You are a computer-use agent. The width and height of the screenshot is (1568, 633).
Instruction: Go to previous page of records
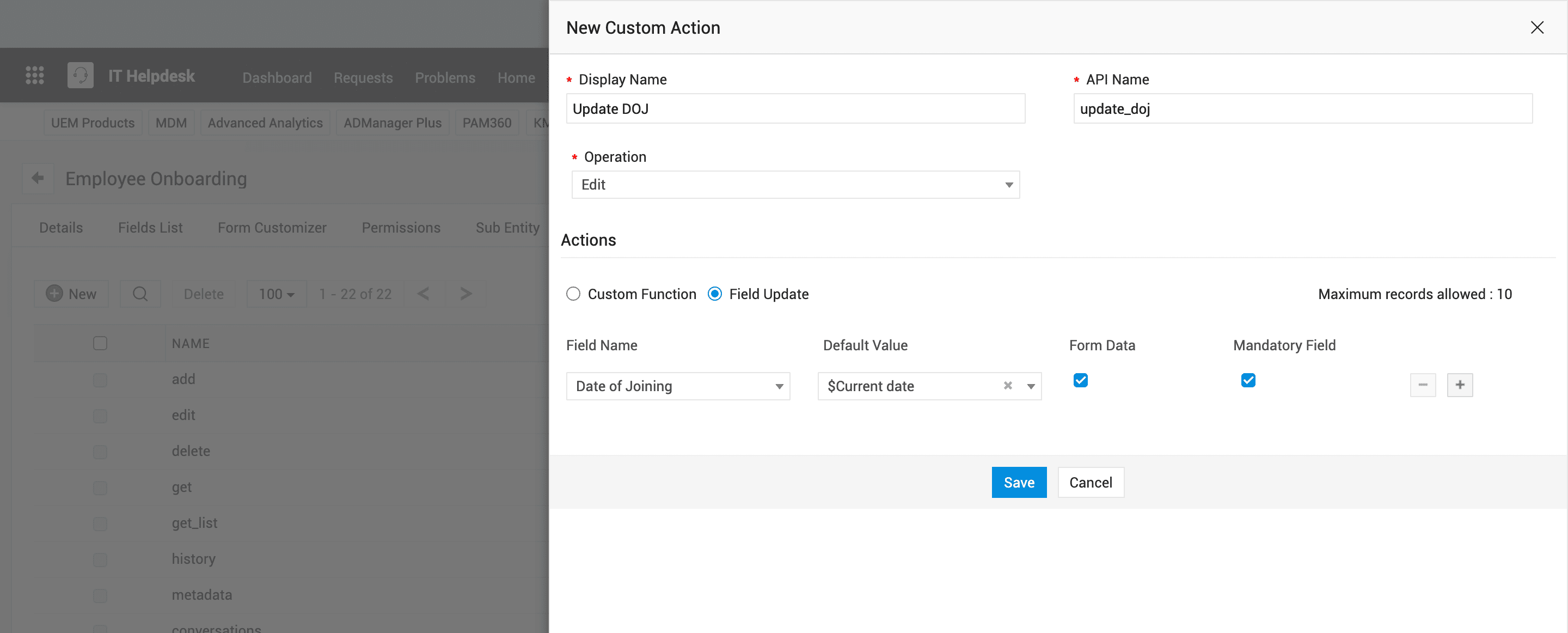click(x=424, y=294)
